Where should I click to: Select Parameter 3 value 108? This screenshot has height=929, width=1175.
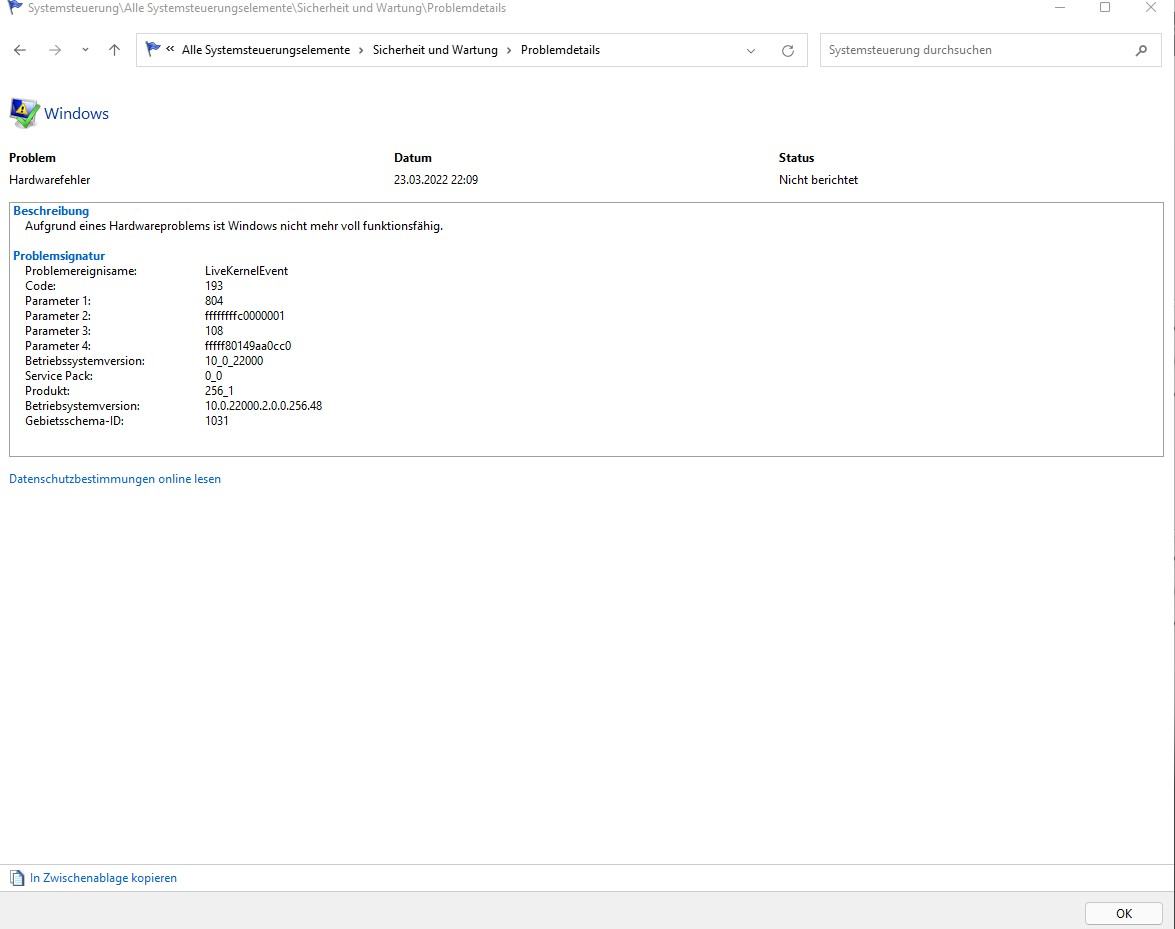point(214,331)
